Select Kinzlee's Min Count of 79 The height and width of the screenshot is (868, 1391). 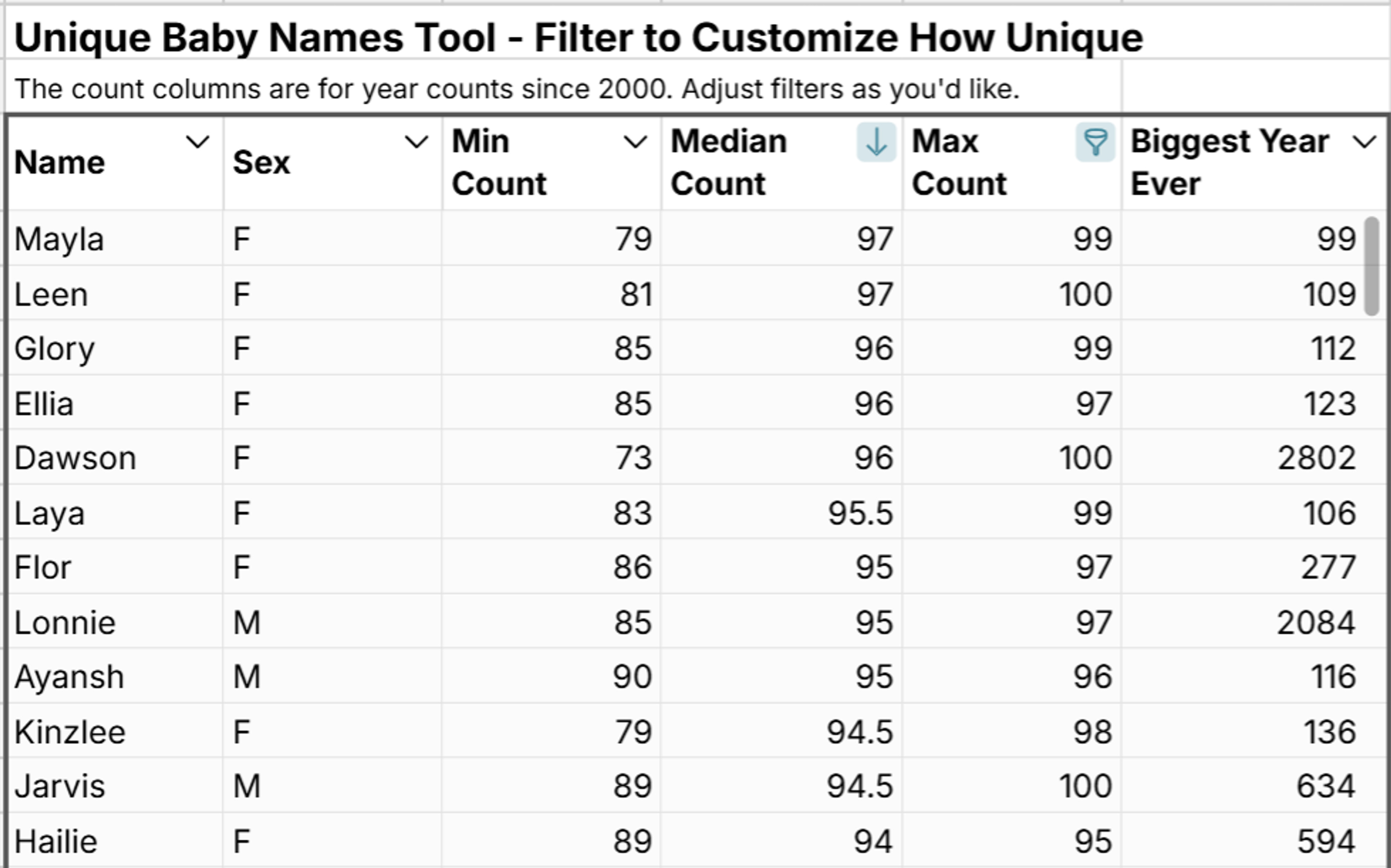(x=630, y=730)
